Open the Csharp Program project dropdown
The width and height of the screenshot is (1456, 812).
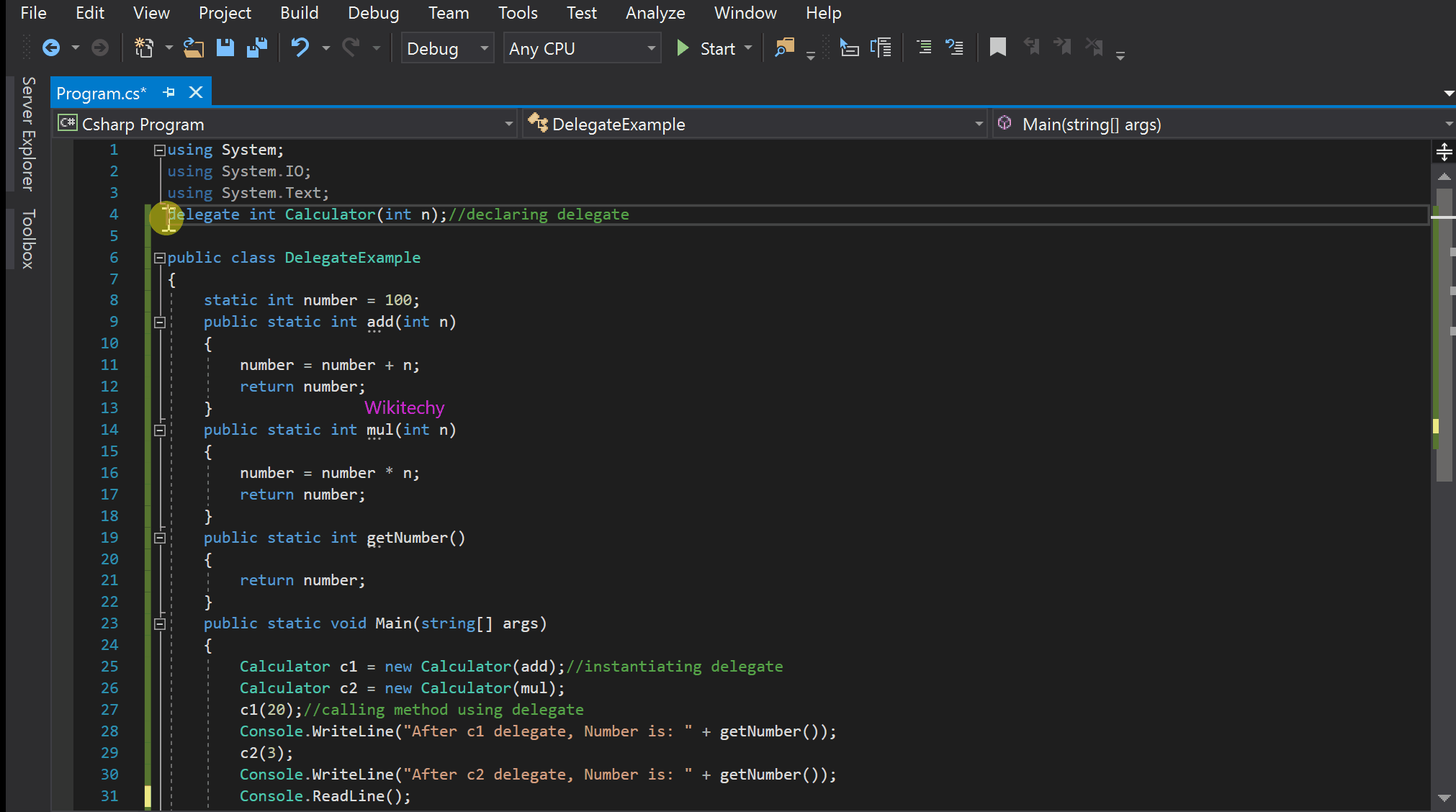286,125
